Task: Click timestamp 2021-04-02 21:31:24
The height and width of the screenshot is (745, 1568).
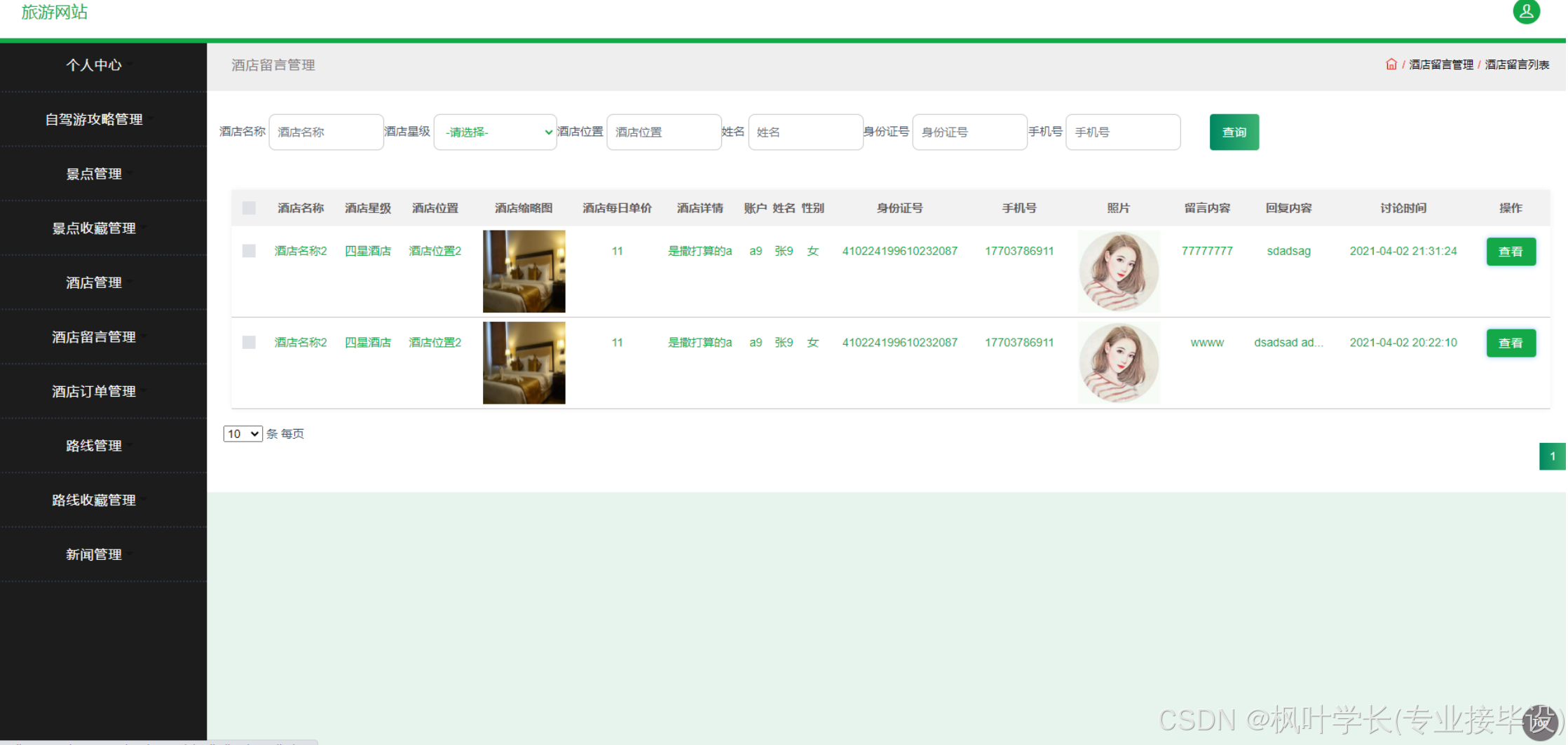Action: click(1403, 251)
